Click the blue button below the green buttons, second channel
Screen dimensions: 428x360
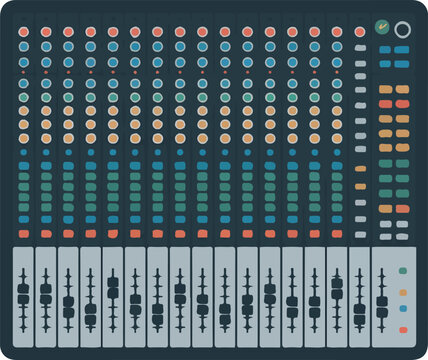tap(46, 219)
